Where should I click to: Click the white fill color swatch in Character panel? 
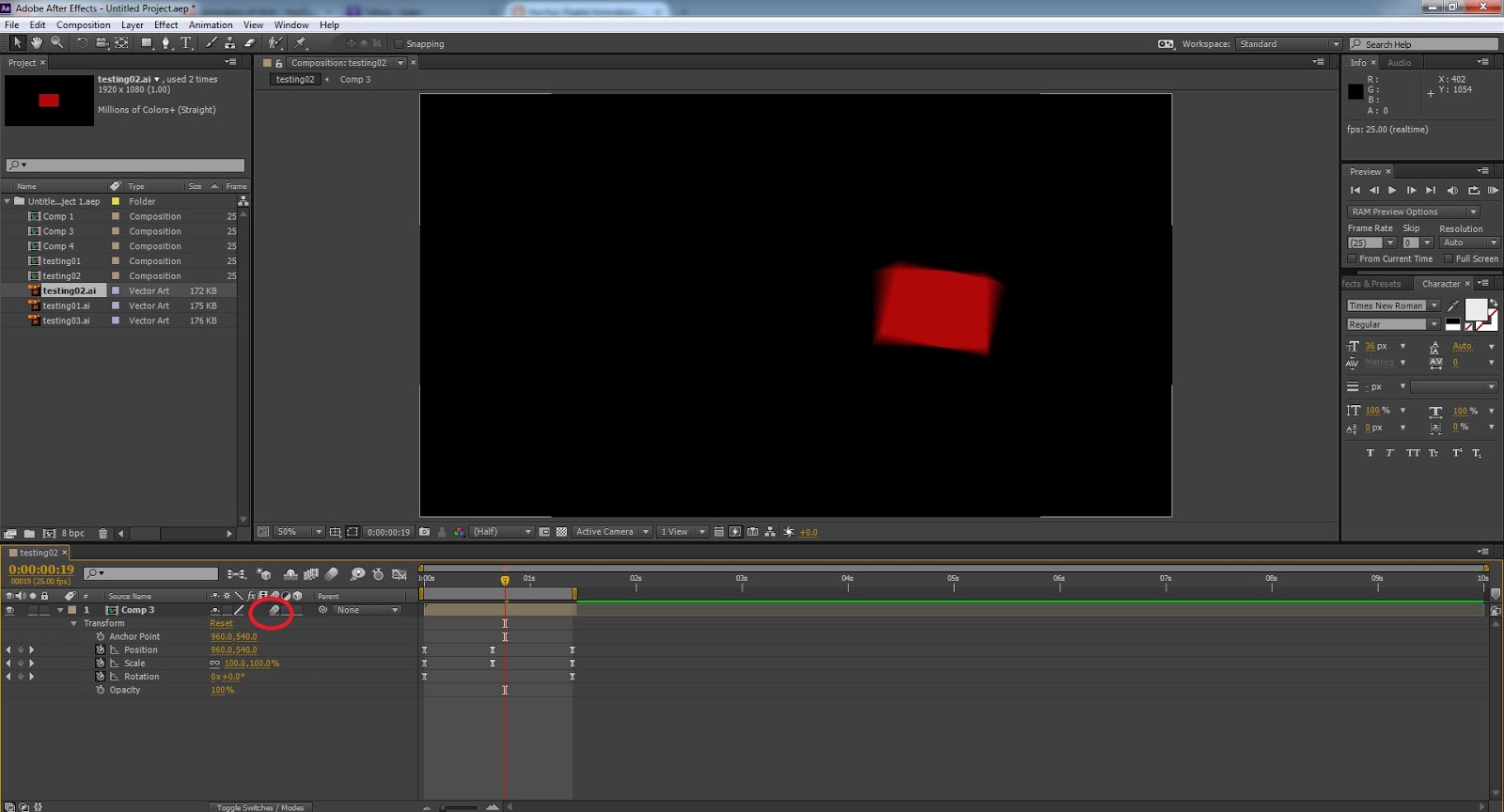(1476, 309)
